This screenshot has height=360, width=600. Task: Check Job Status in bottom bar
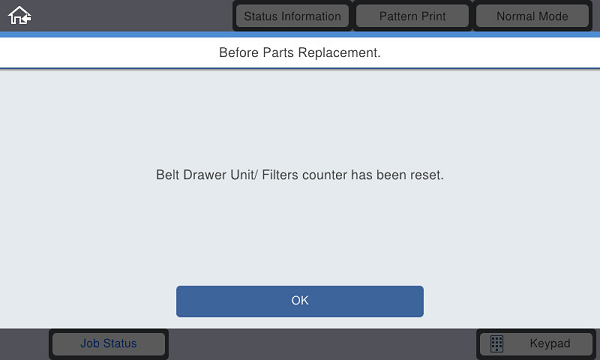[109, 344]
